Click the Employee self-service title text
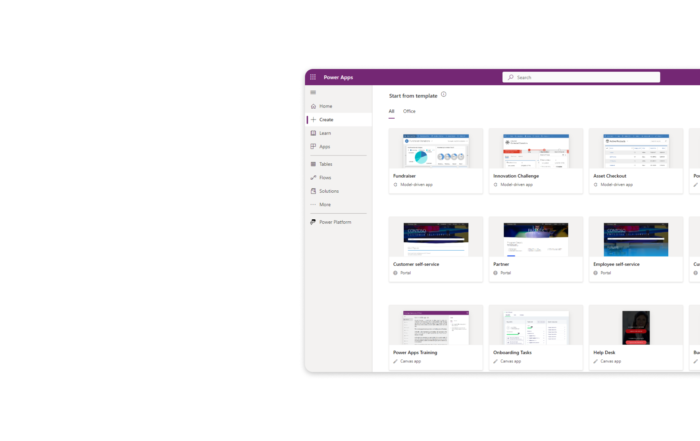The image size is (700, 441). click(x=617, y=264)
